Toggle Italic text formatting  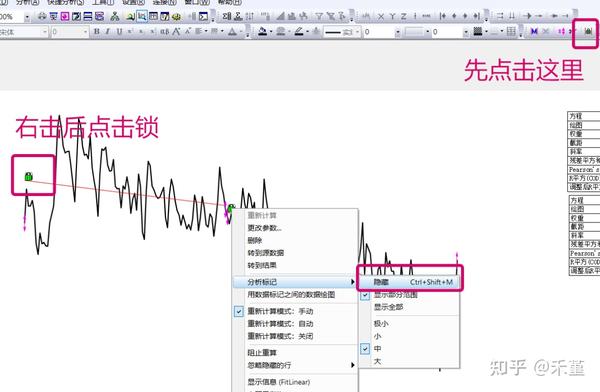click(x=108, y=31)
